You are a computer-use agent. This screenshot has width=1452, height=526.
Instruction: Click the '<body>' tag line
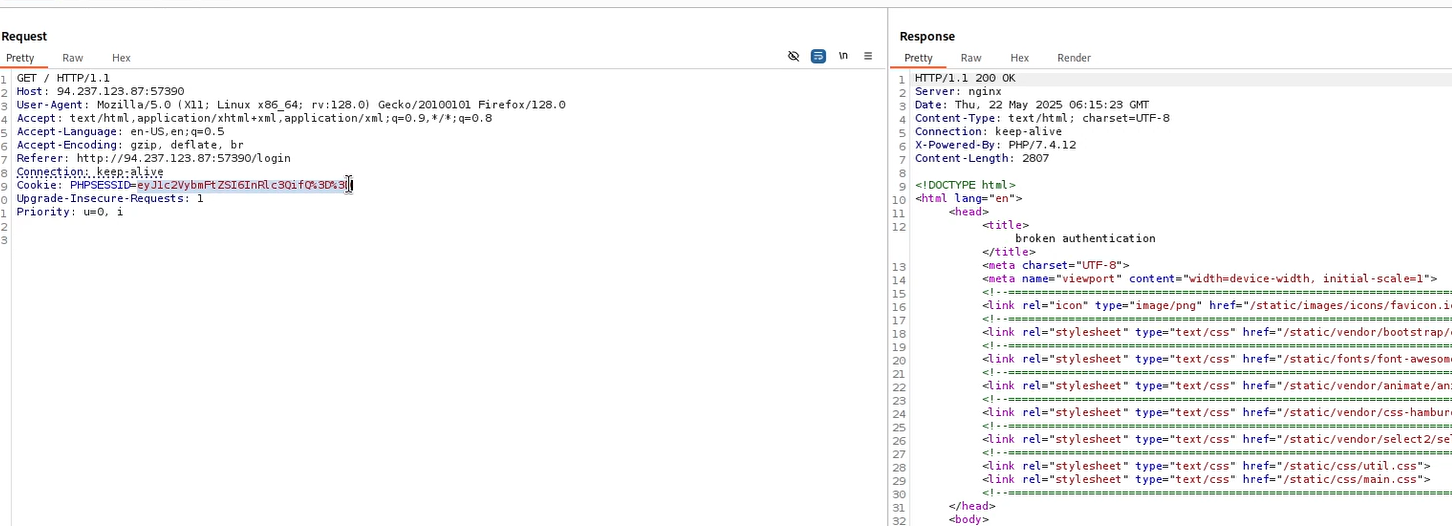tap(968, 519)
